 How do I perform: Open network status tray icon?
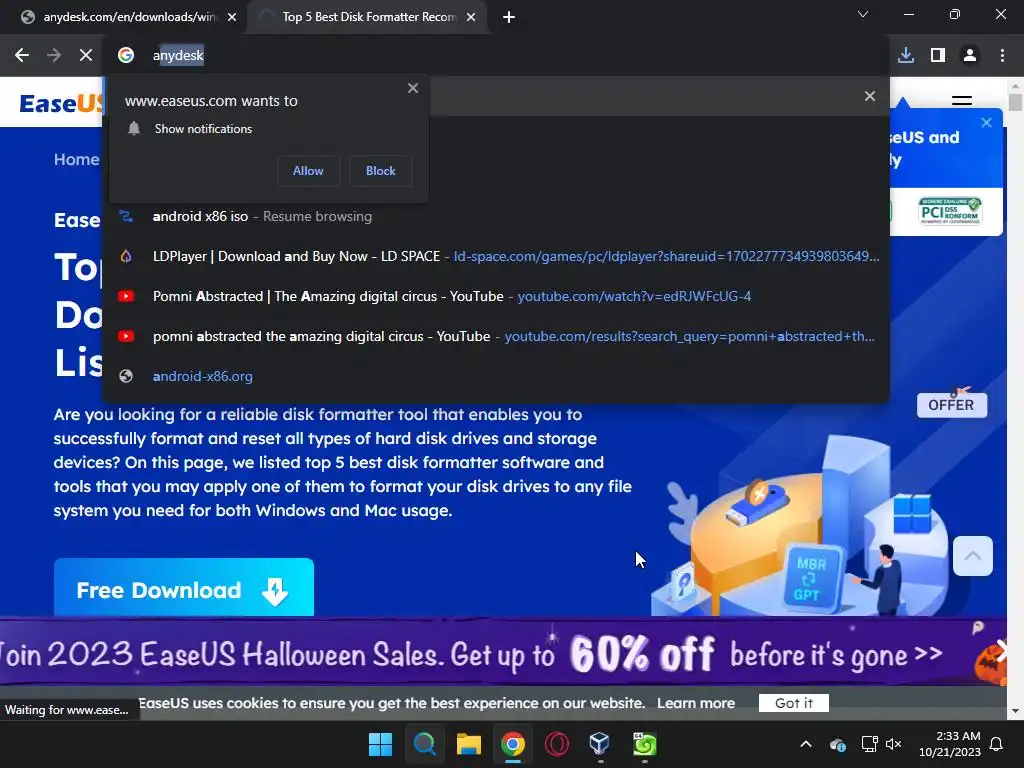[869, 744]
